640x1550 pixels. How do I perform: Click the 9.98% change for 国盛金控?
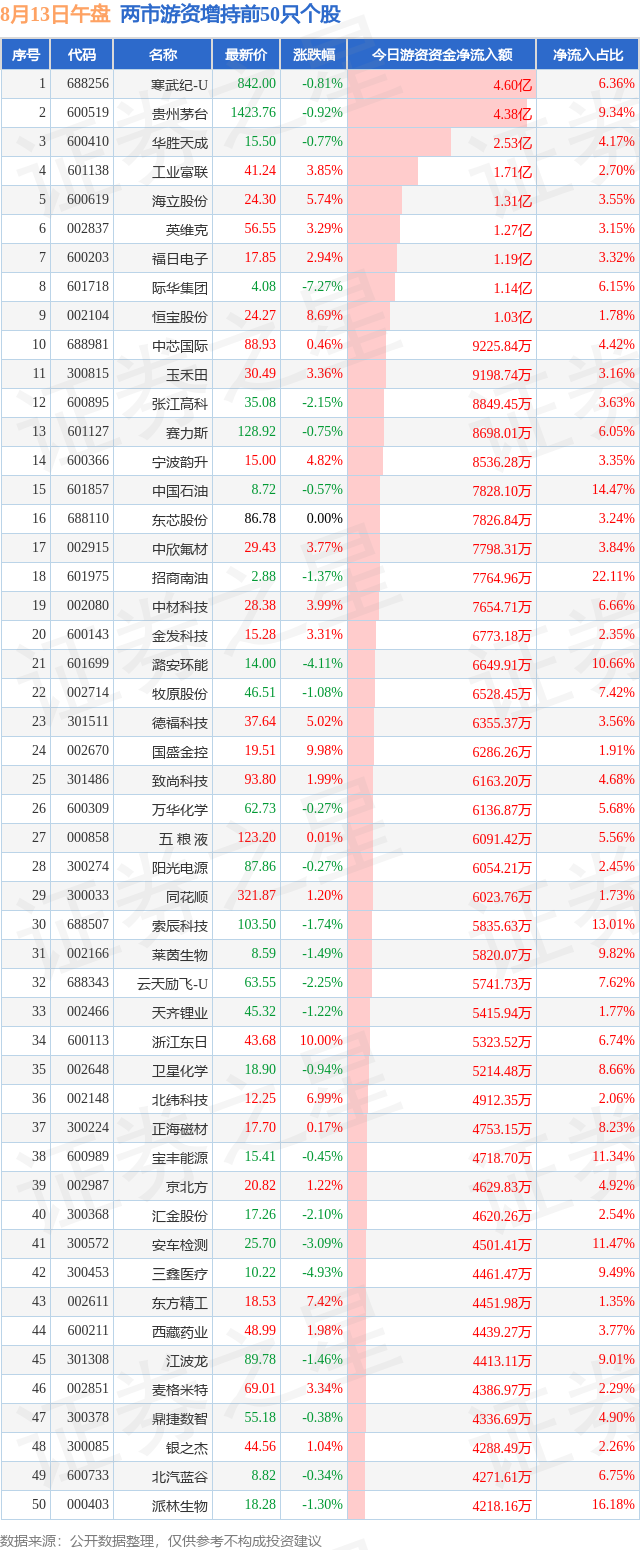[x=323, y=751]
